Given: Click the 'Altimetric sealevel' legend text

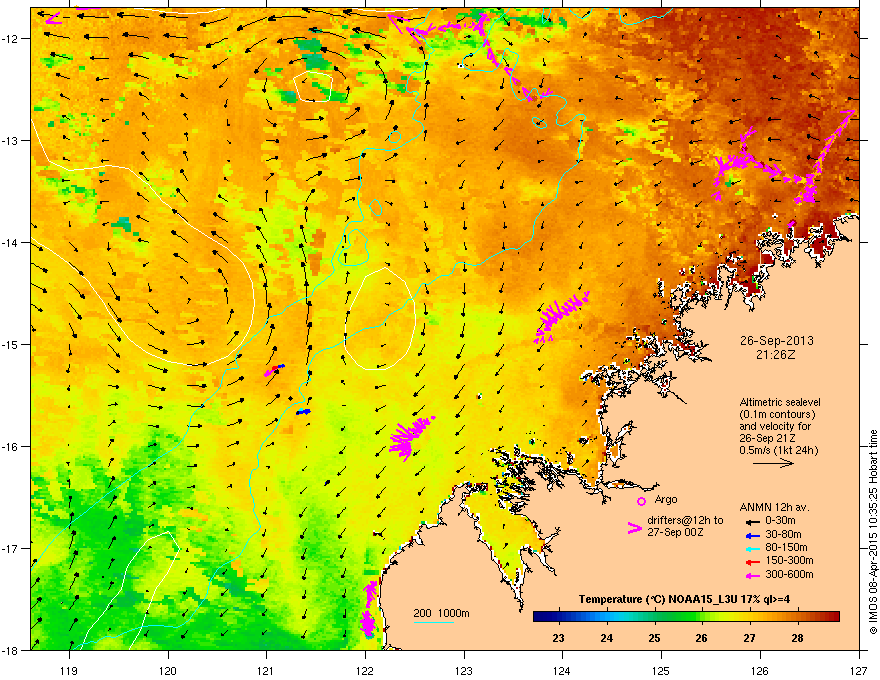Looking at the screenshot, I should pos(780,402).
